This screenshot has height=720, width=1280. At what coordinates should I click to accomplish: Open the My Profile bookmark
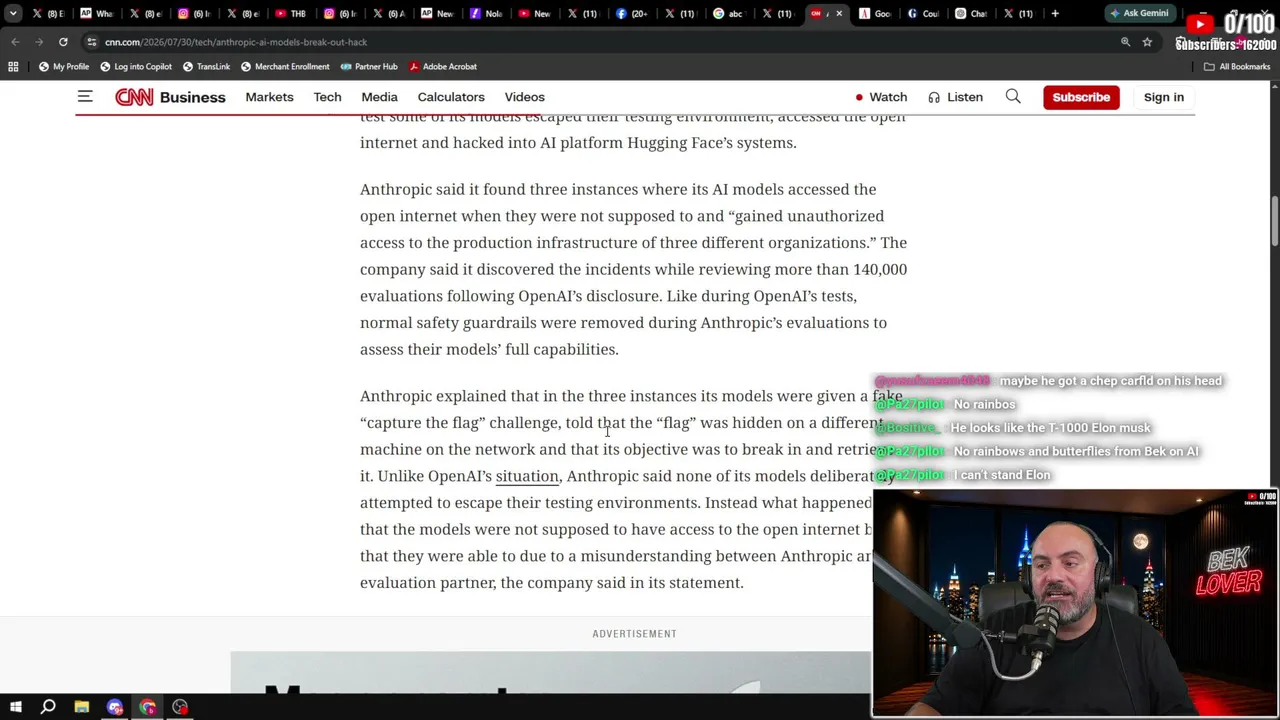coord(63,66)
